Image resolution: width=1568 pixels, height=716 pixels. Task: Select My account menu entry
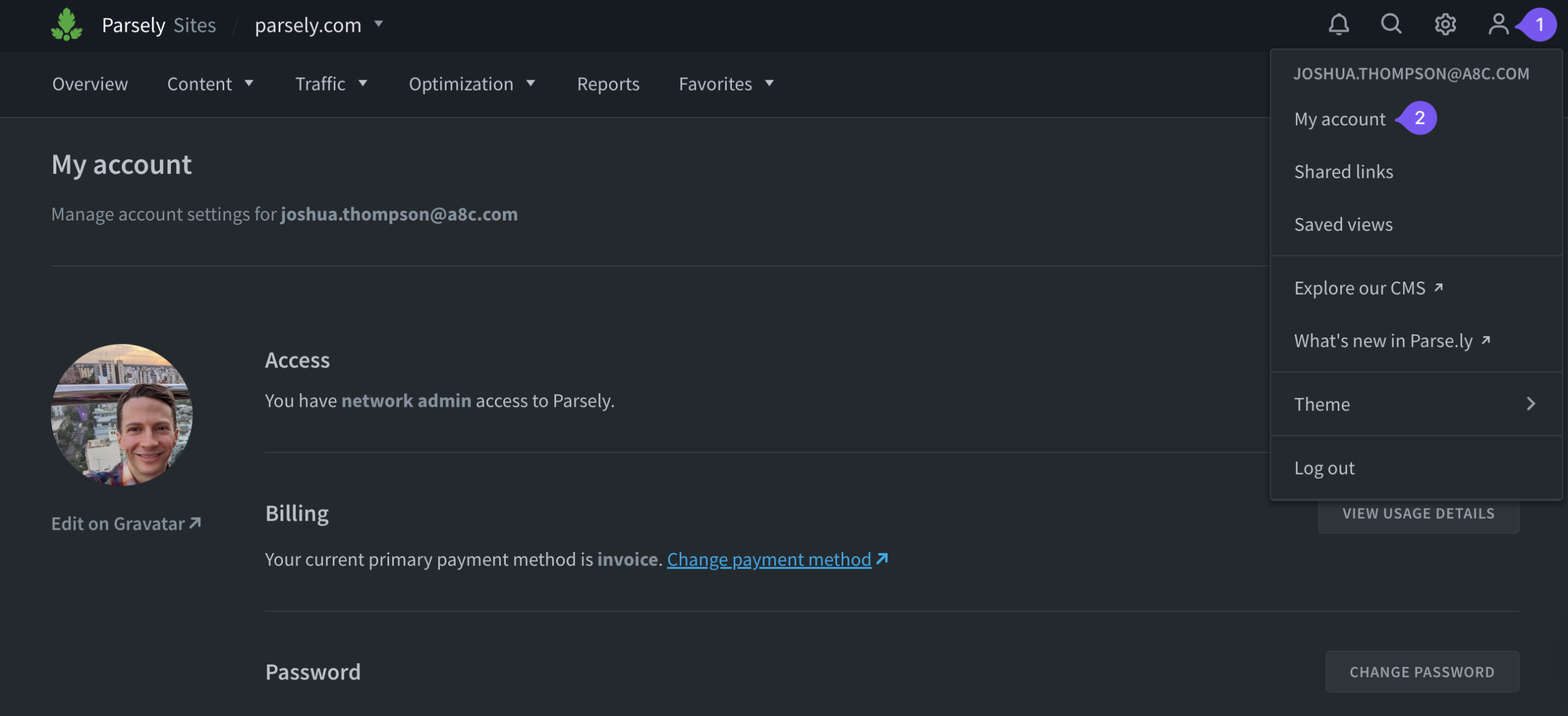click(1340, 119)
